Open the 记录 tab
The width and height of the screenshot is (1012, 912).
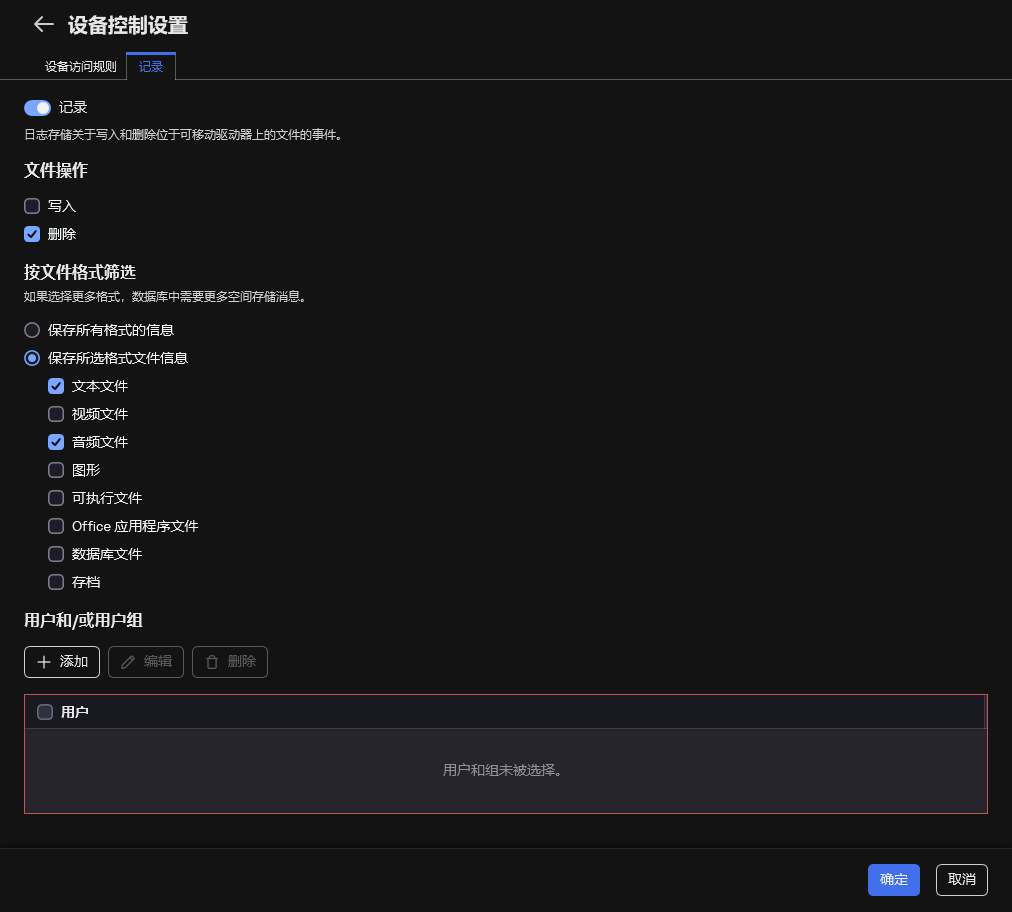tap(150, 67)
